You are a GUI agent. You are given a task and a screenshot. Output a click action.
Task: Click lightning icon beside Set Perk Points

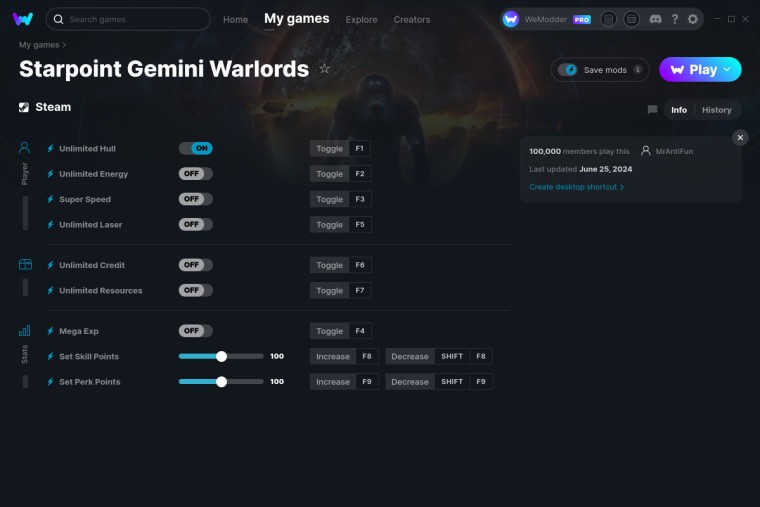[x=50, y=381]
